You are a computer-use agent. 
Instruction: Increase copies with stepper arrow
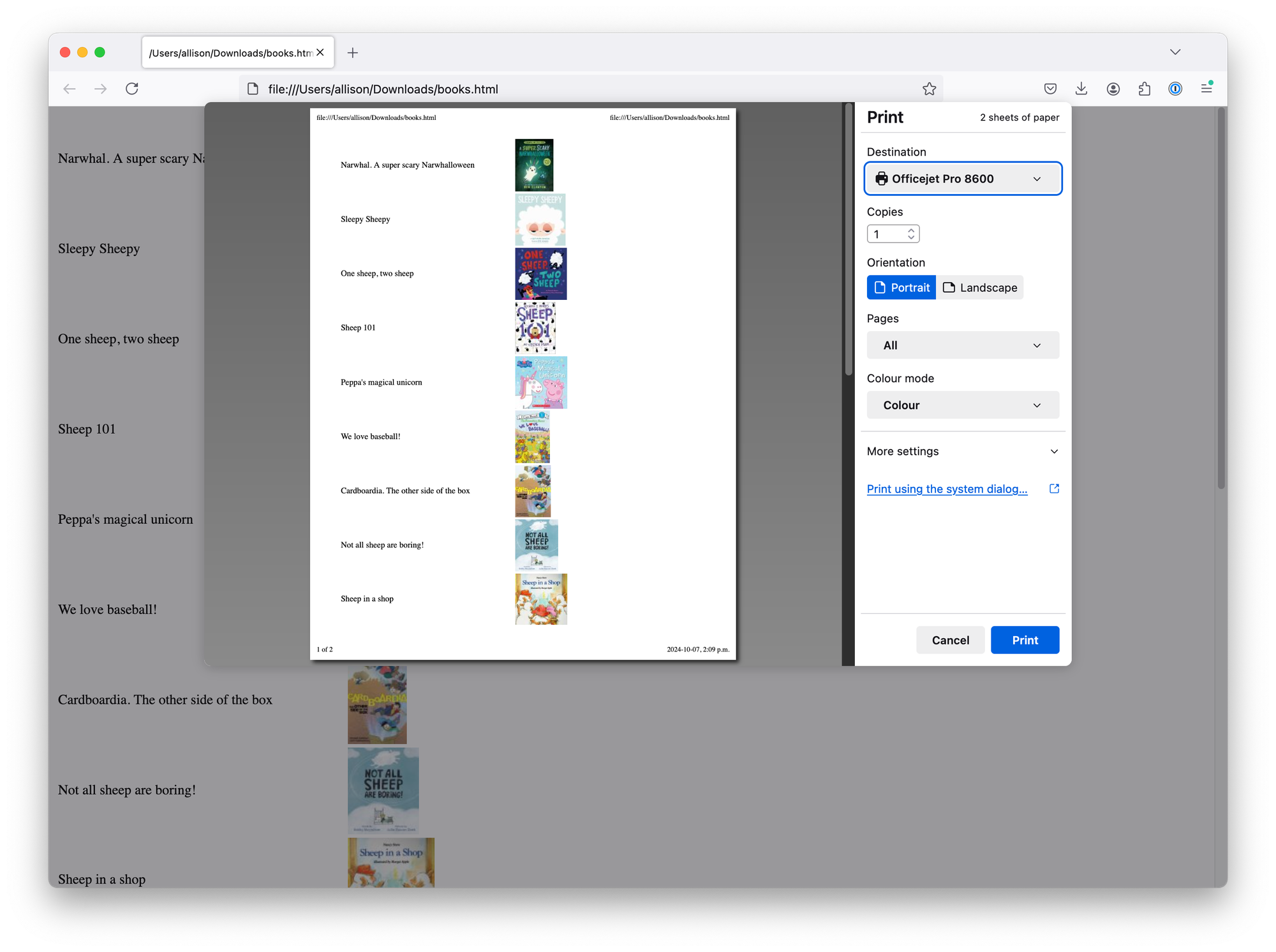(911, 230)
